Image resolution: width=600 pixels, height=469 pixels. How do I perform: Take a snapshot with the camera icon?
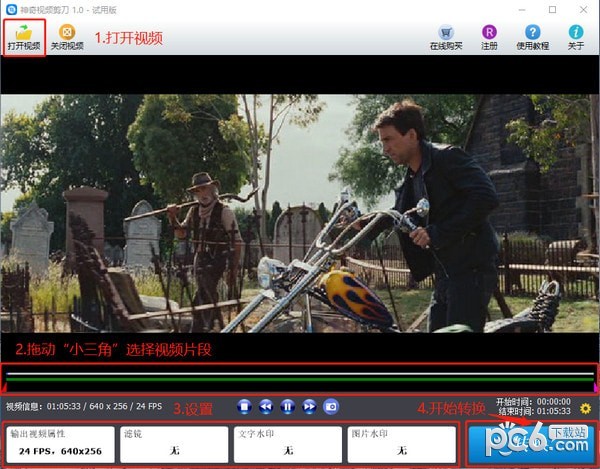(331, 406)
